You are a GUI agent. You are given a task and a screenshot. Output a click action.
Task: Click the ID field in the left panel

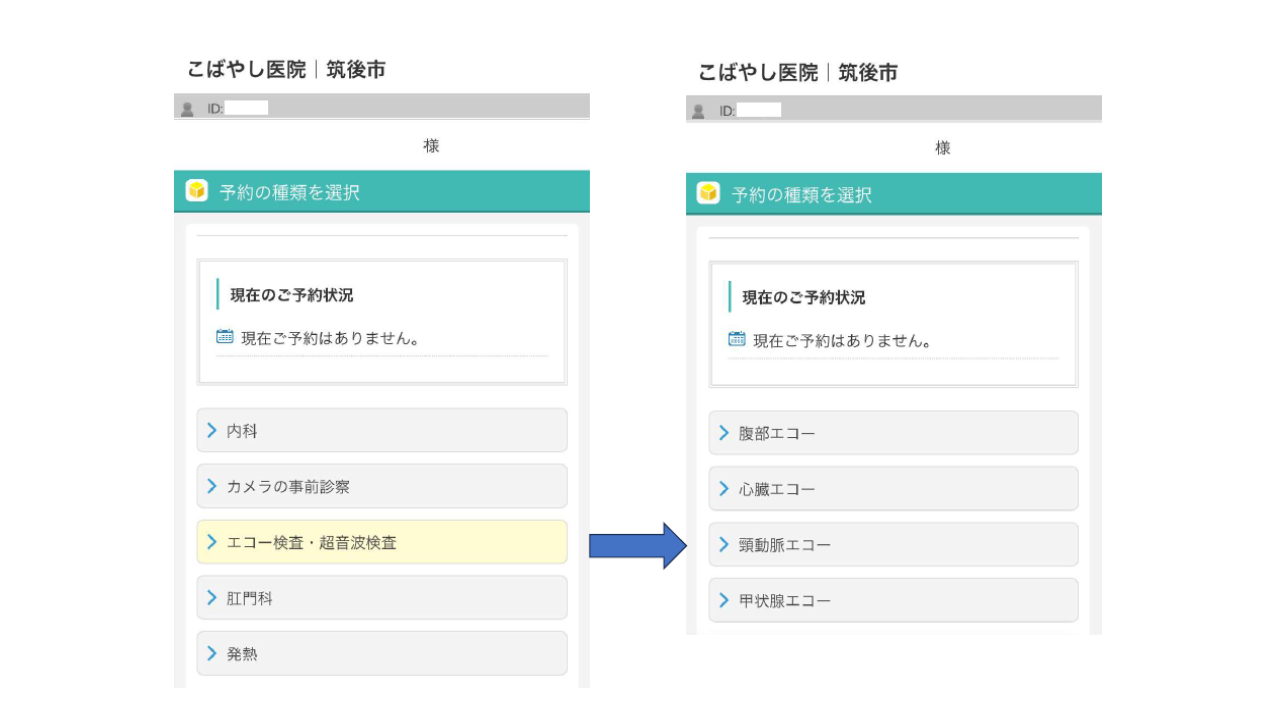[x=246, y=108]
